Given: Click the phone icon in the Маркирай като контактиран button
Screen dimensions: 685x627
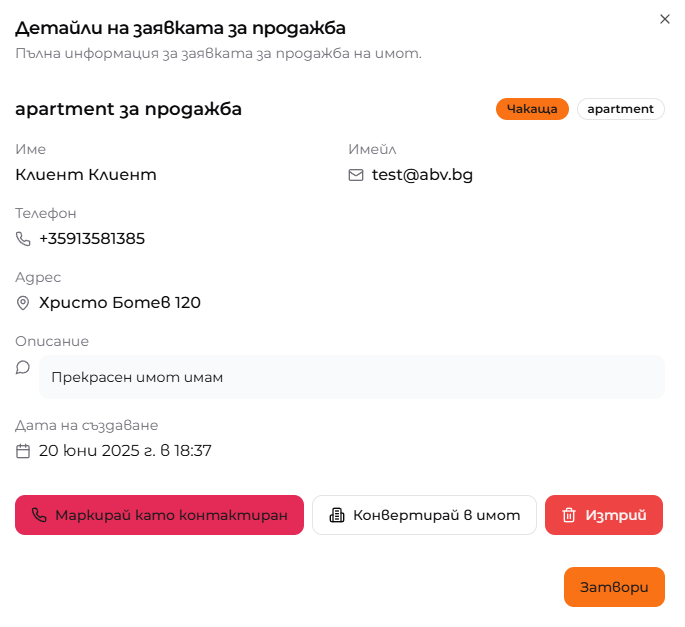Looking at the screenshot, I should [x=40, y=515].
